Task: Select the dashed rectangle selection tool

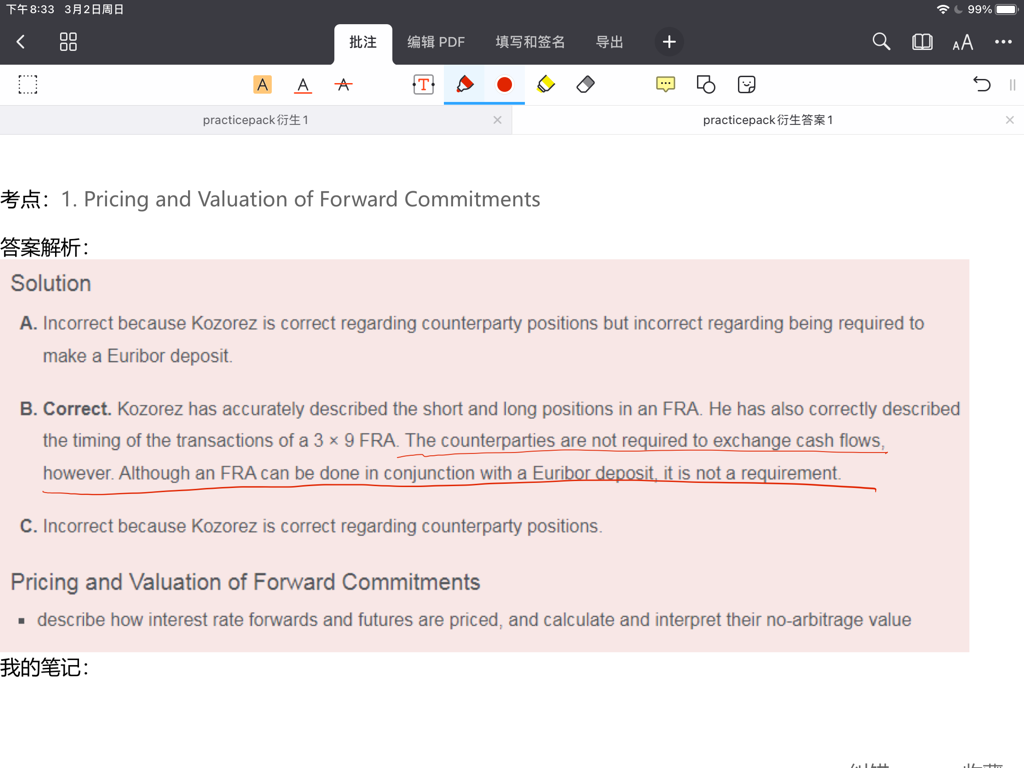Action: pyautogui.click(x=27, y=84)
